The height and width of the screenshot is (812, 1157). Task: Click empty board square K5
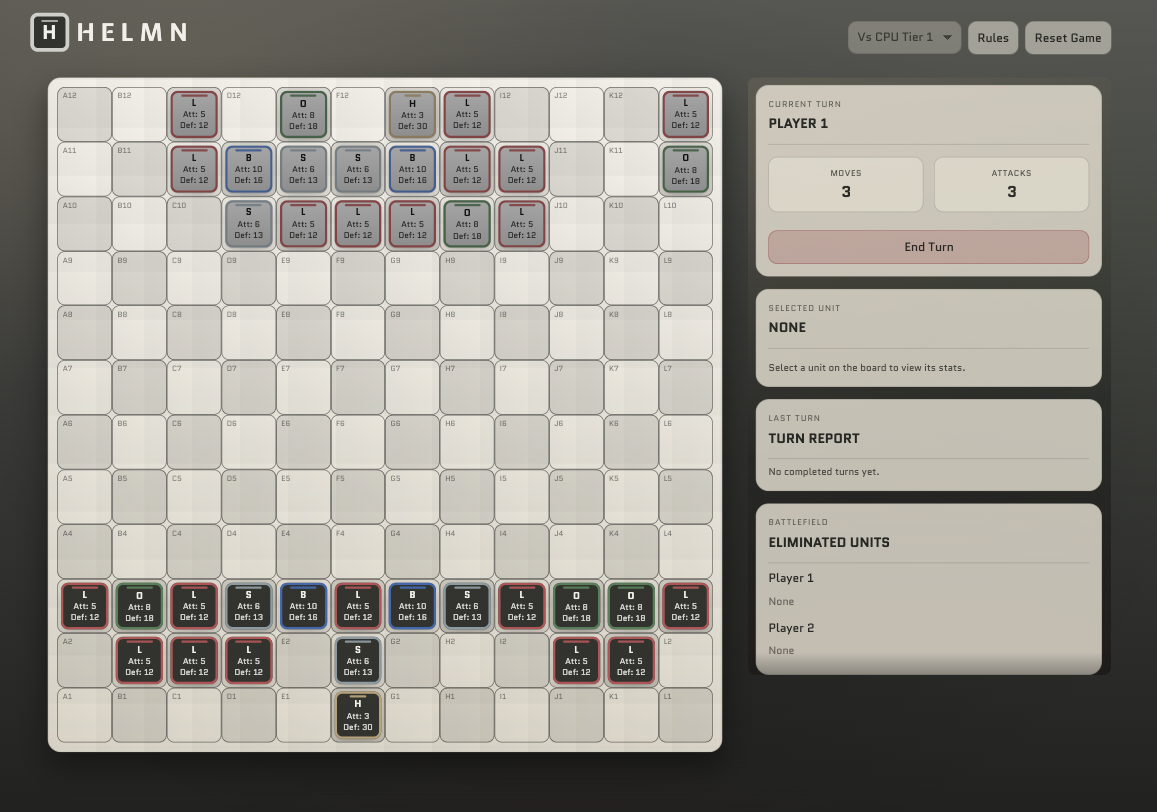click(631, 497)
